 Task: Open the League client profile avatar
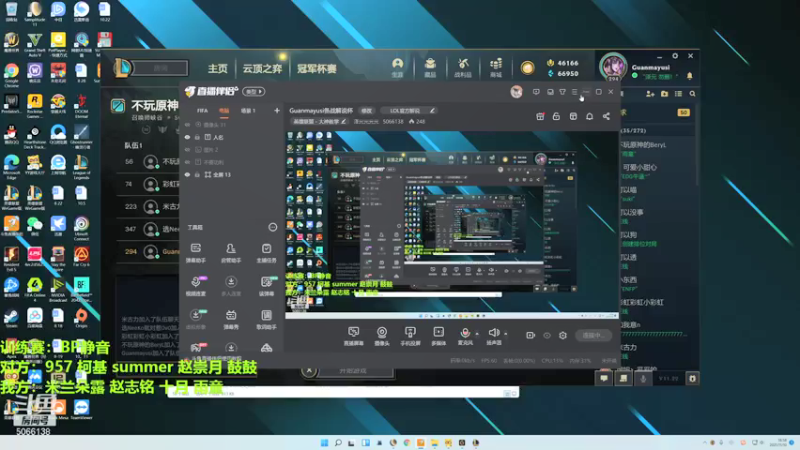click(613, 67)
